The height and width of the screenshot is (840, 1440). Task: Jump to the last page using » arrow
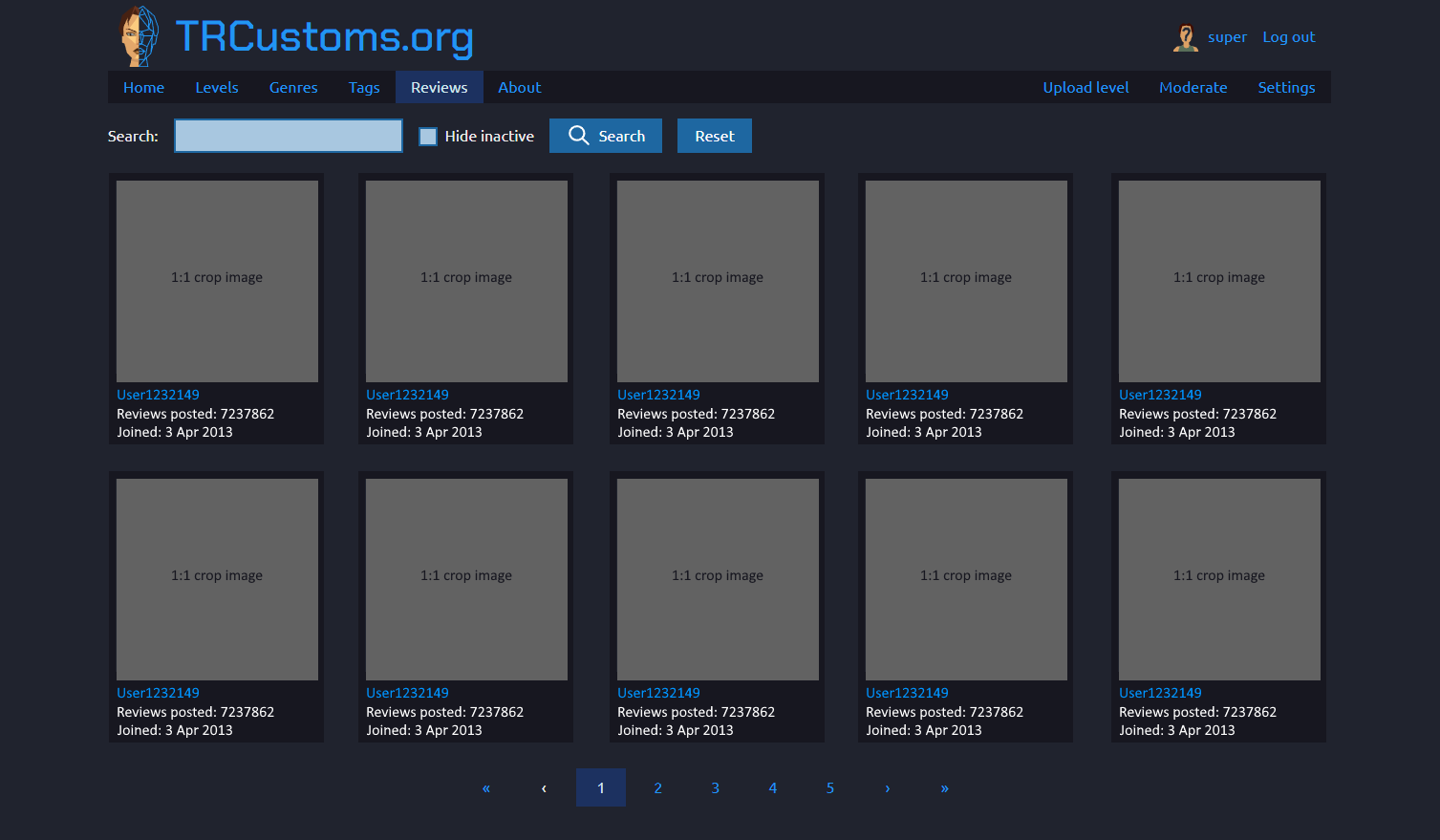pyautogui.click(x=944, y=787)
